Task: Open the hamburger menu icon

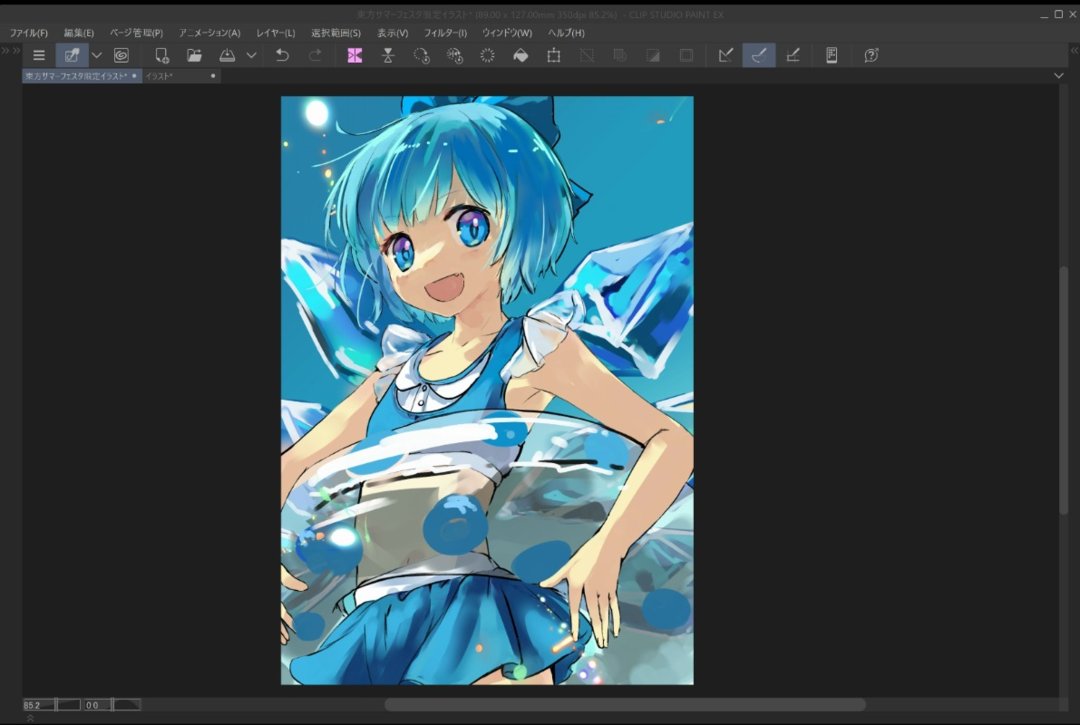Action: tap(39, 55)
